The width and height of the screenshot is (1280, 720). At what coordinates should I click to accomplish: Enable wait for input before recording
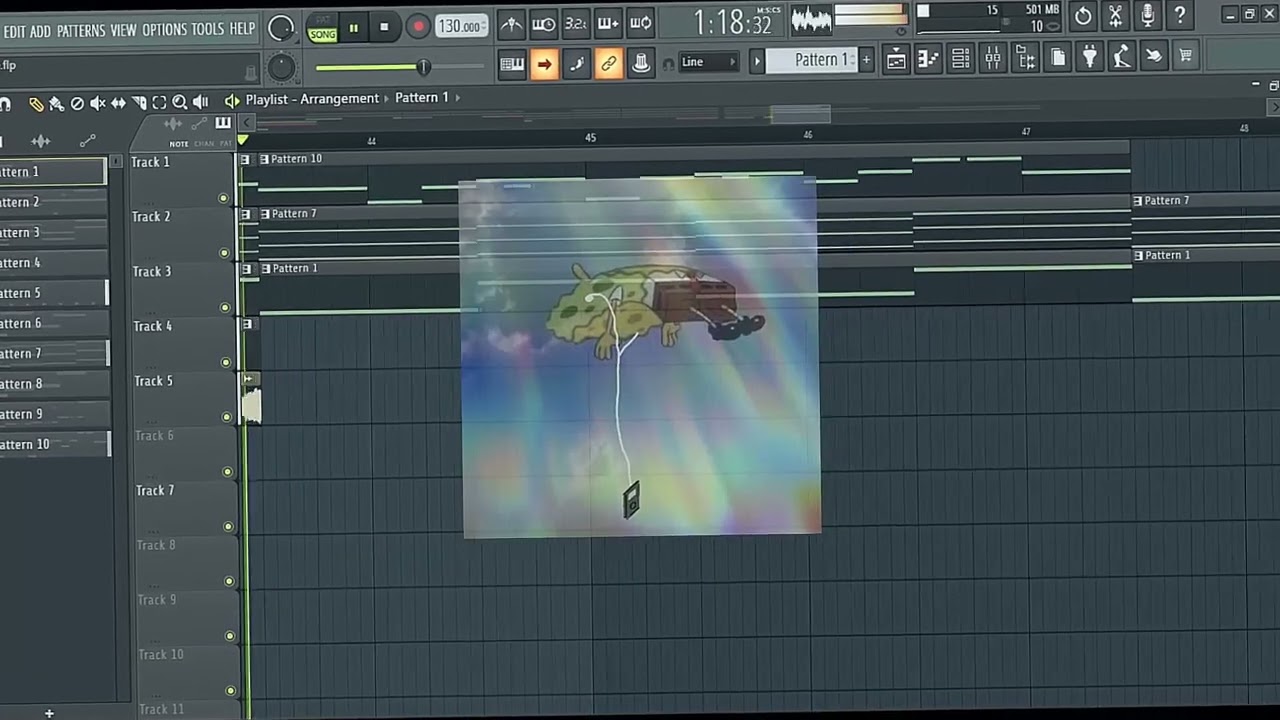544,23
